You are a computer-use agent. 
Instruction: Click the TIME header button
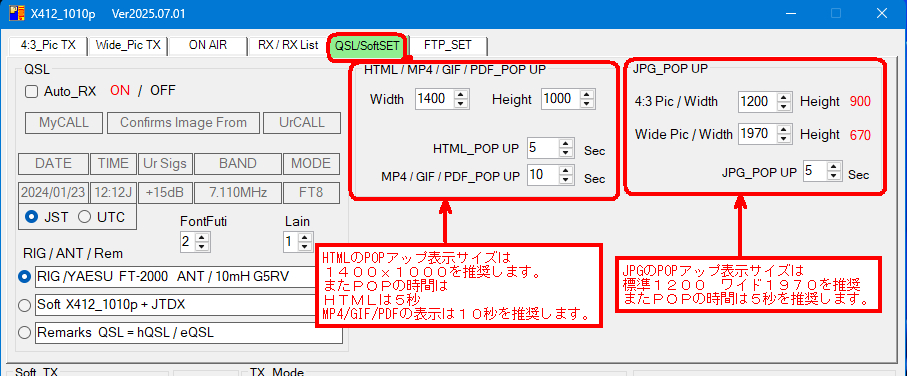click(x=113, y=164)
